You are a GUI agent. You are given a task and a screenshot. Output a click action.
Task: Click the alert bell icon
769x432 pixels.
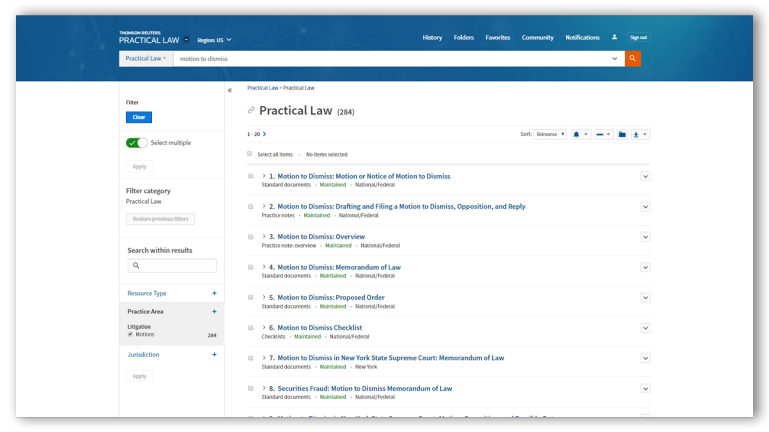click(577, 134)
